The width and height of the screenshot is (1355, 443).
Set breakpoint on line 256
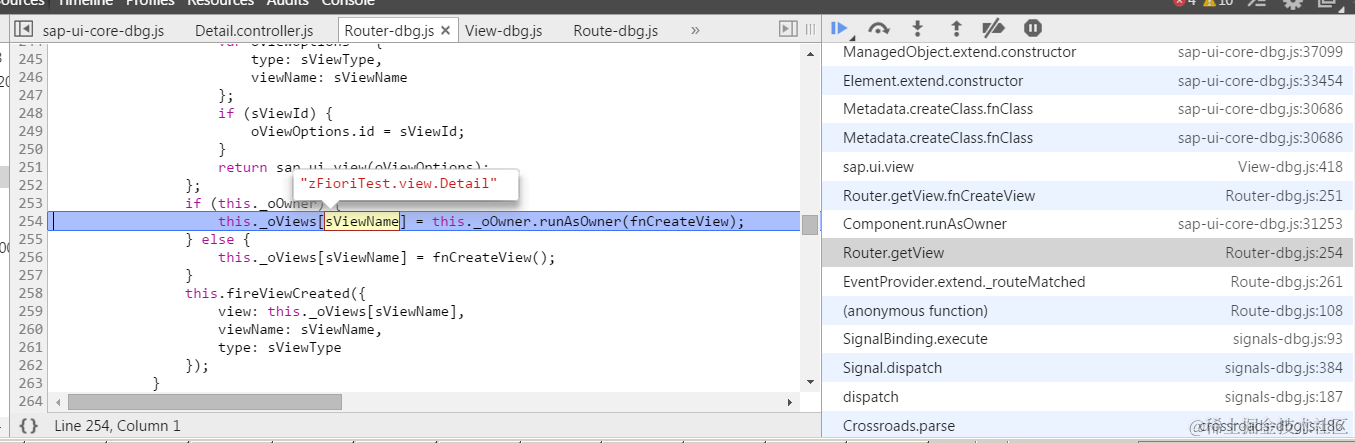coord(32,257)
